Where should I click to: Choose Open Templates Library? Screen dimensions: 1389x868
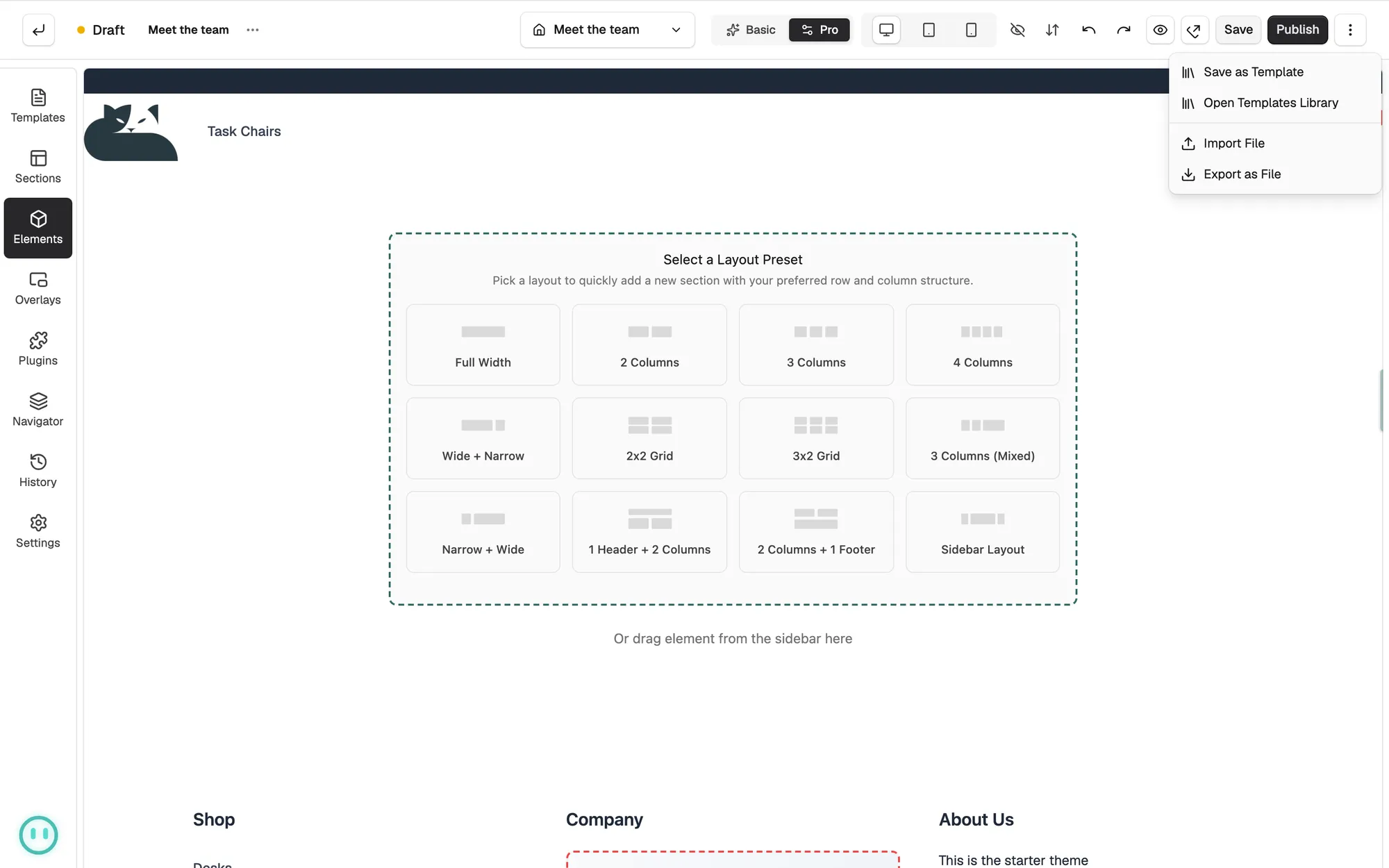pyautogui.click(x=1274, y=103)
